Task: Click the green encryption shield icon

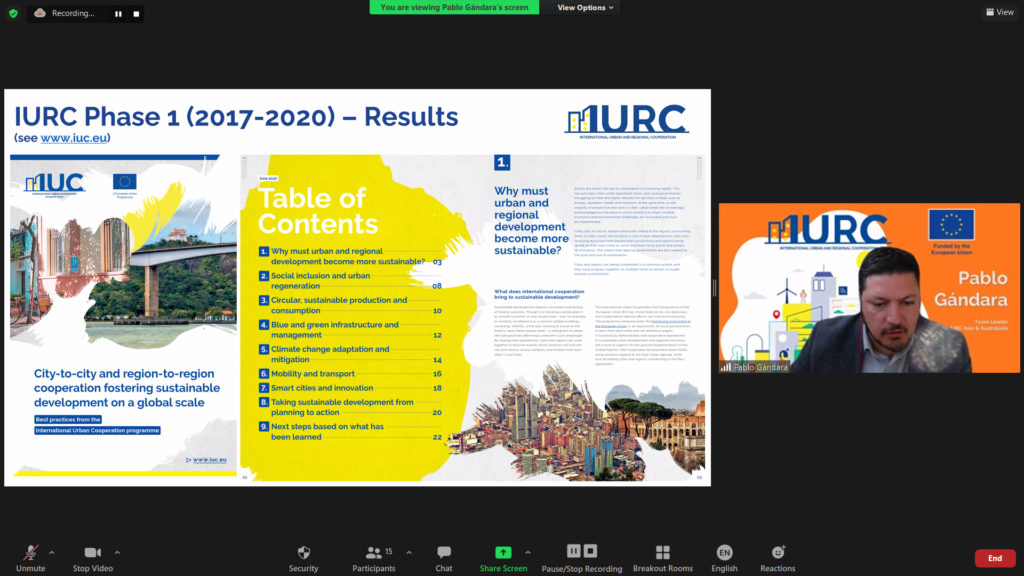Action: (x=13, y=13)
